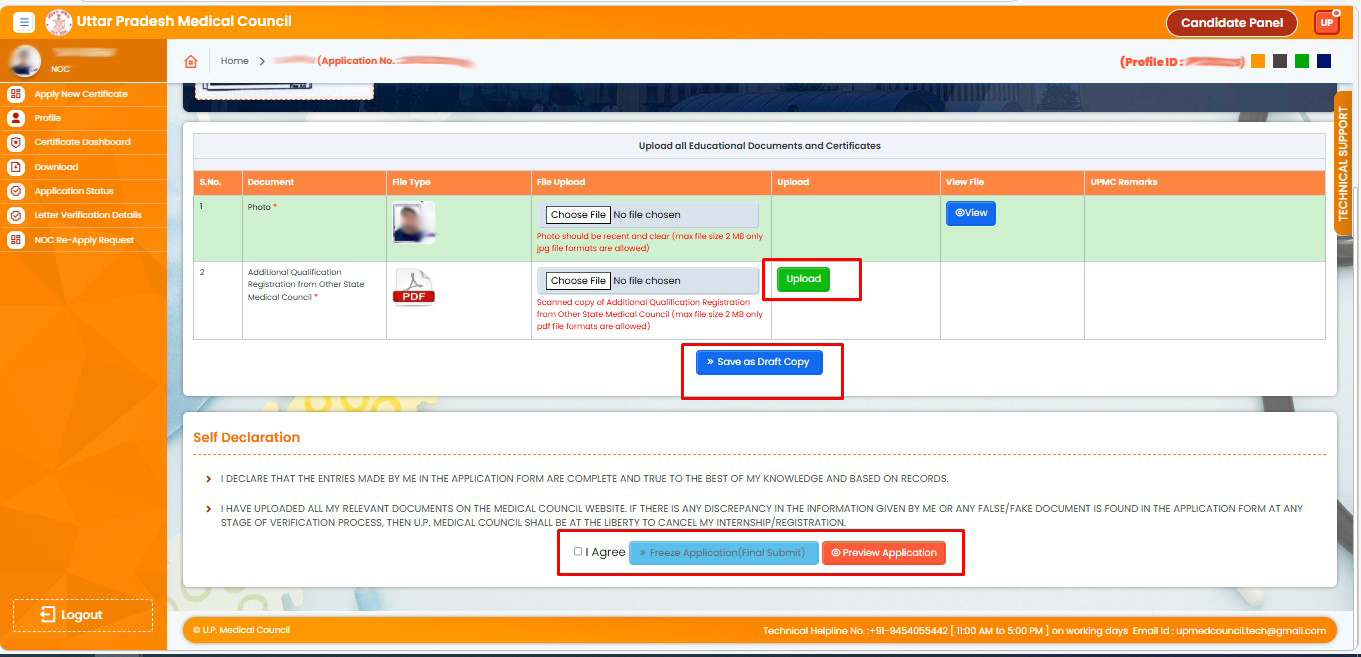Click the Certificate Dashboard sidebar icon
This screenshot has height=657, width=1361.
[x=15, y=142]
